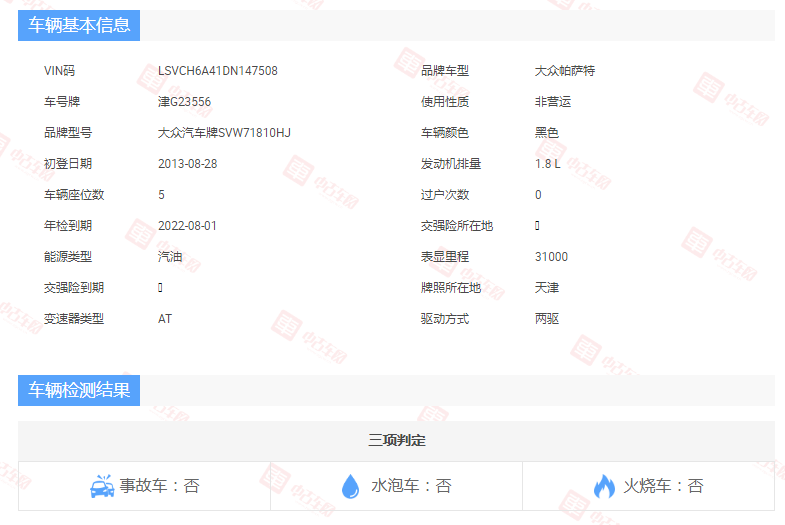The width and height of the screenshot is (785, 525).
Task: Click the accident car icon beside 事故车
Action: pyautogui.click(x=102, y=486)
